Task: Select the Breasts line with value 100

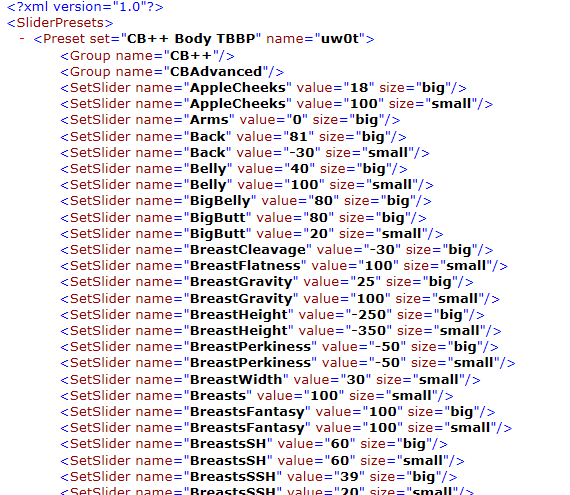Action: pyautogui.click(x=257, y=396)
